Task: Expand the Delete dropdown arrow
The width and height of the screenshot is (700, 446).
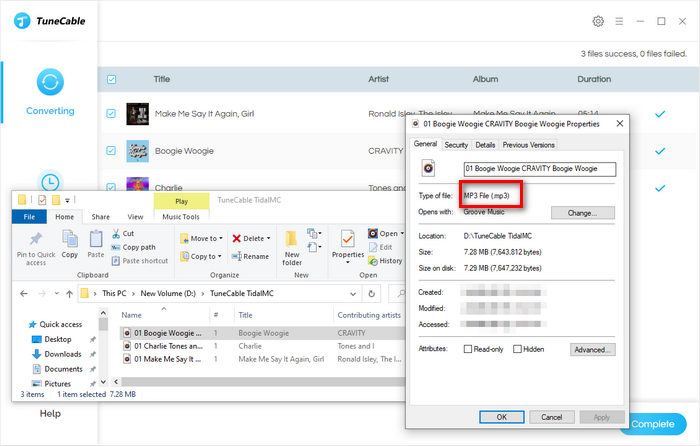Action: click(268, 238)
